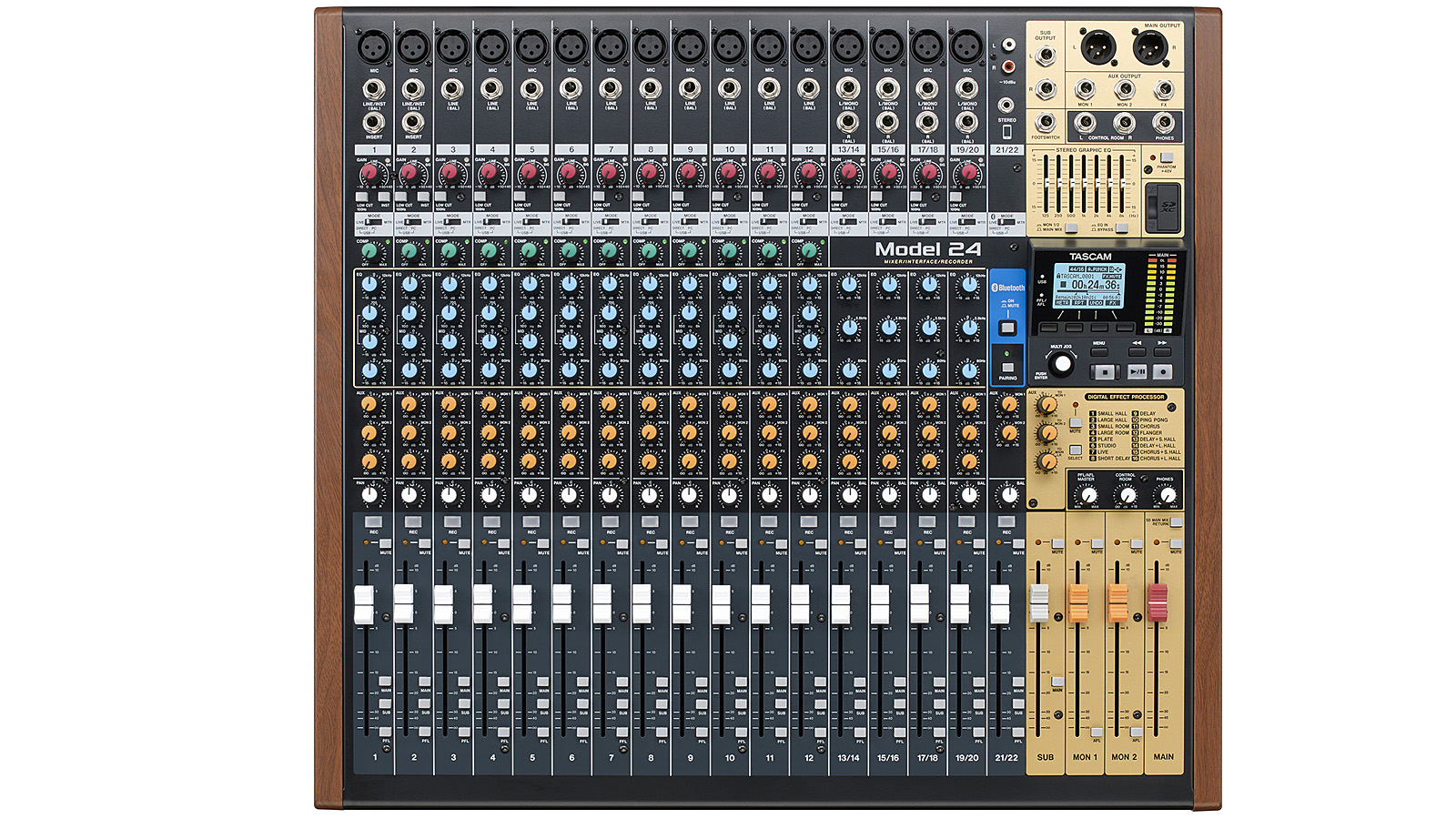This screenshot has width=1456, height=819.
Task: Click the MIC XLR input of channel 1
Action: tap(373, 45)
